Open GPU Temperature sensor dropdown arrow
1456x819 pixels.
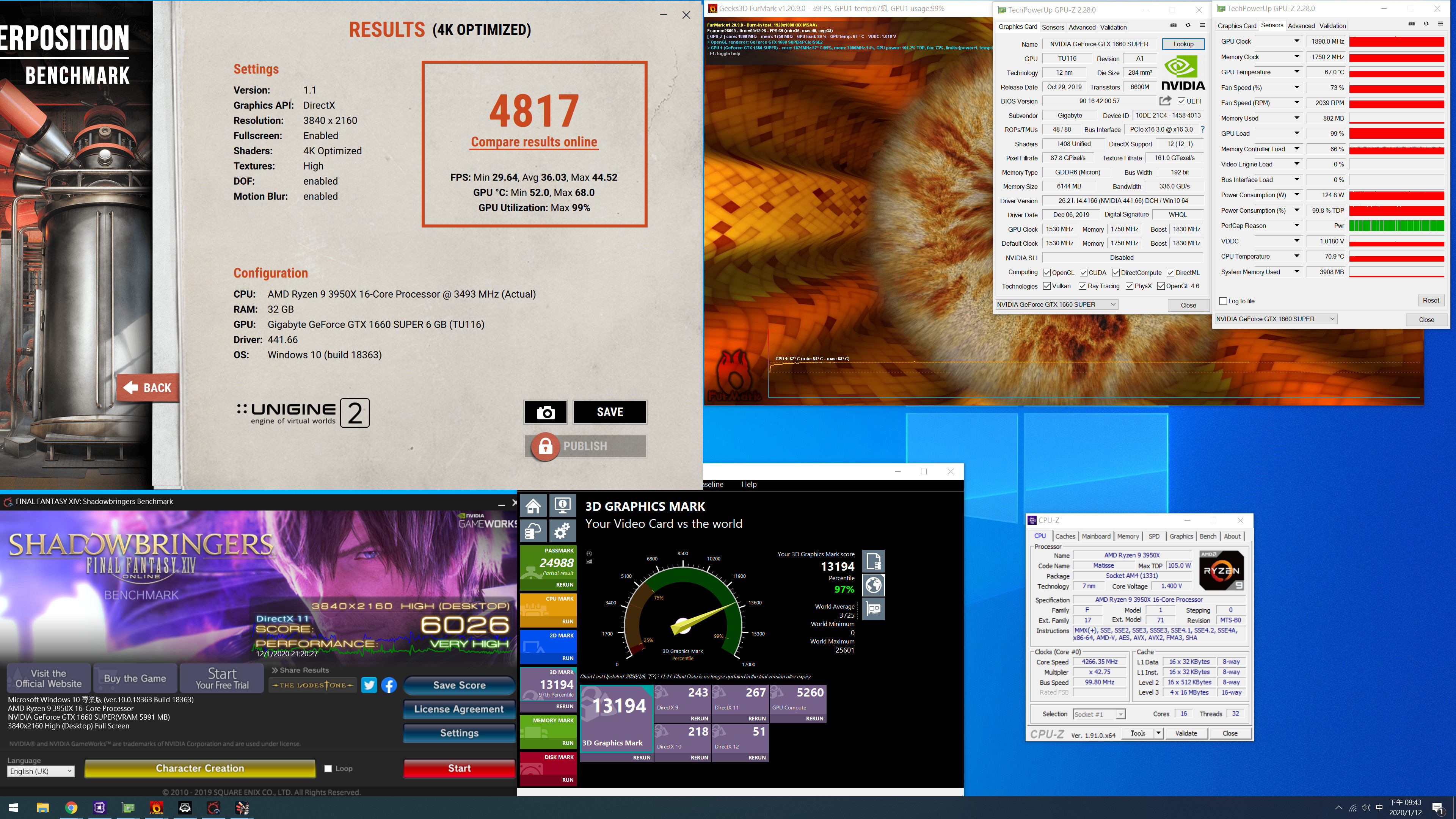1297,72
